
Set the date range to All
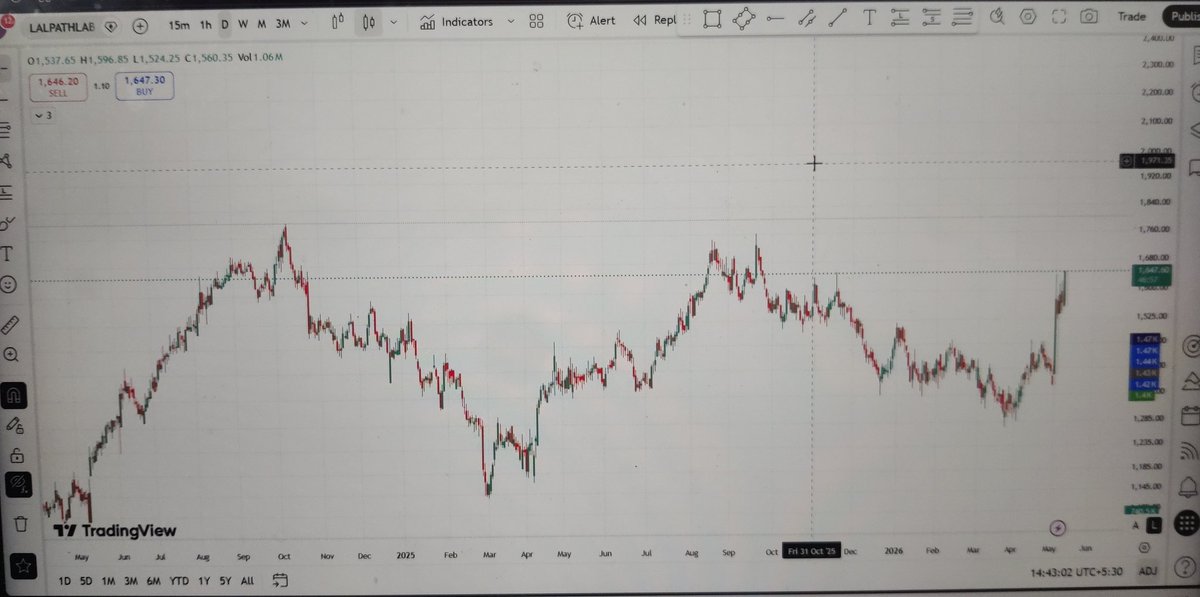tap(247, 581)
